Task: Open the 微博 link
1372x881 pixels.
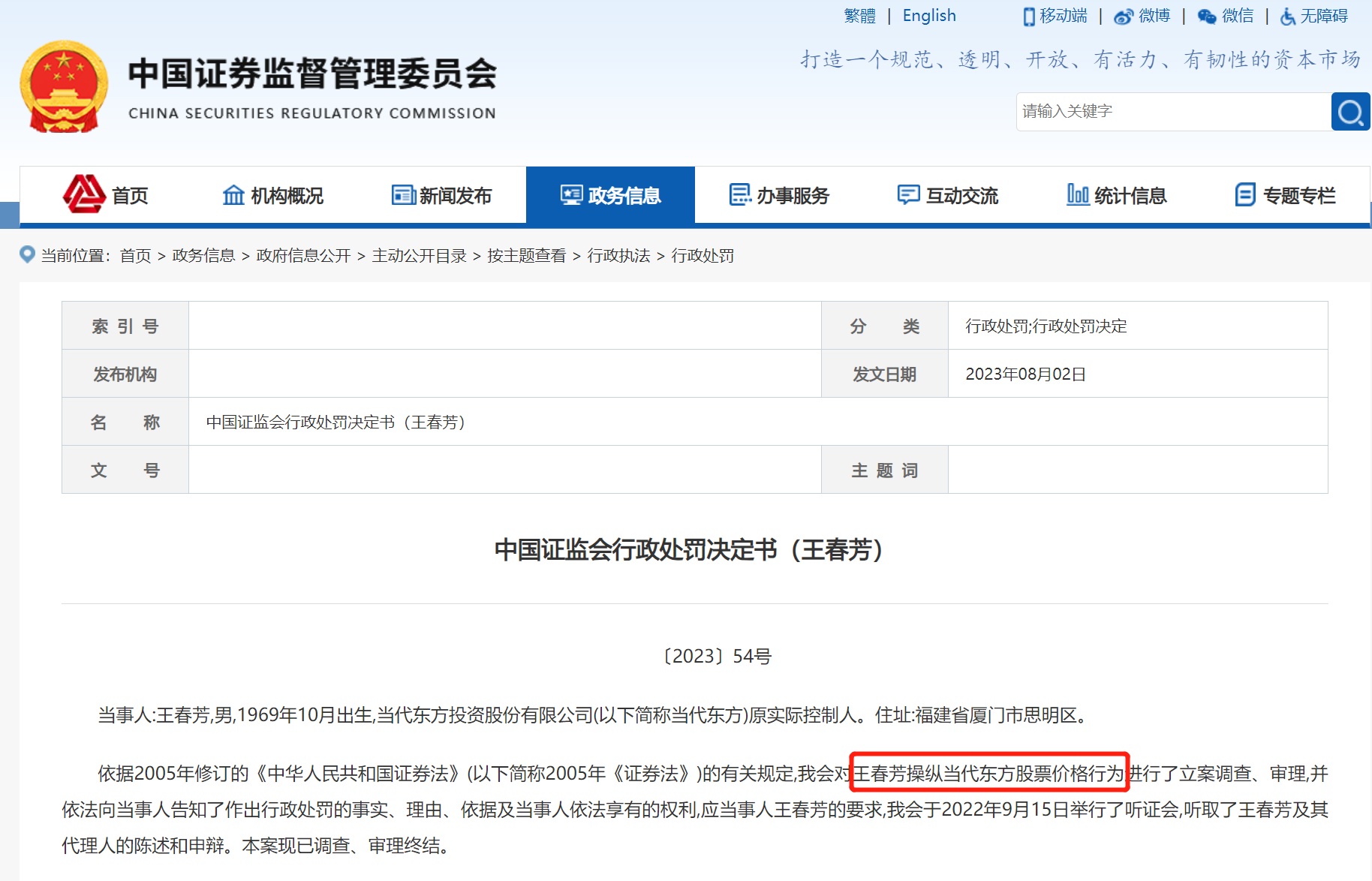Action: tap(1154, 16)
